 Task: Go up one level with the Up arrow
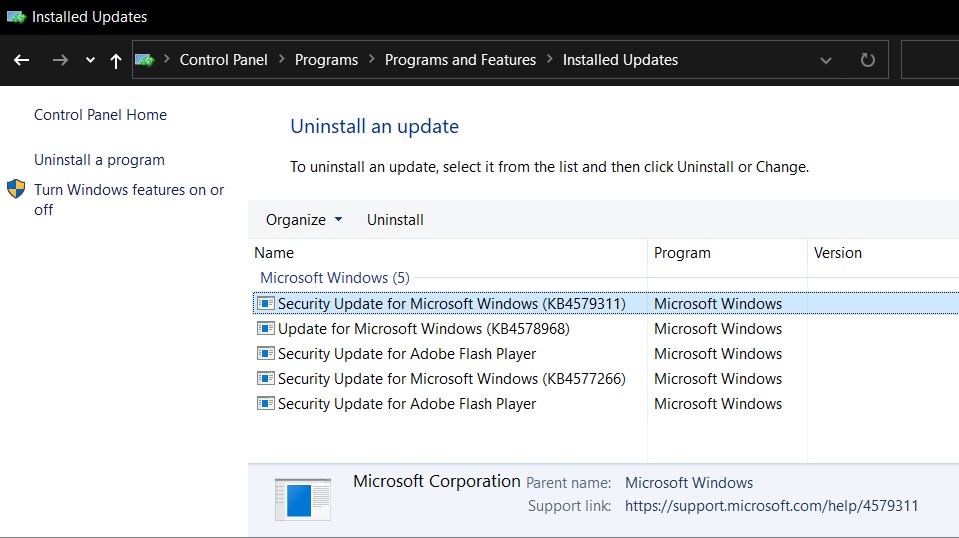tap(116, 60)
